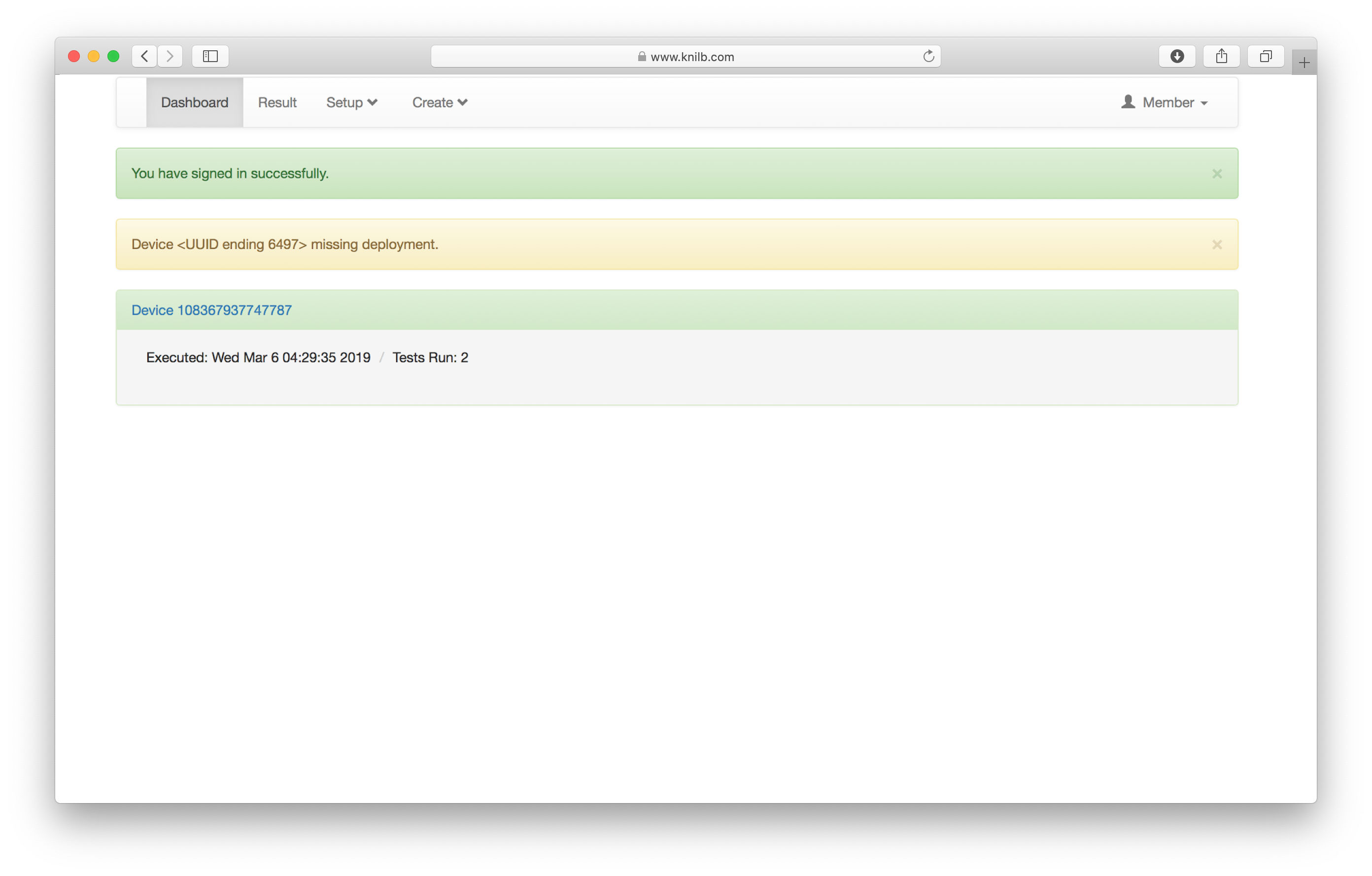Expand the Setup dropdown menu
Viewport: 1372px width, 876px height.
tap(351, 102)
